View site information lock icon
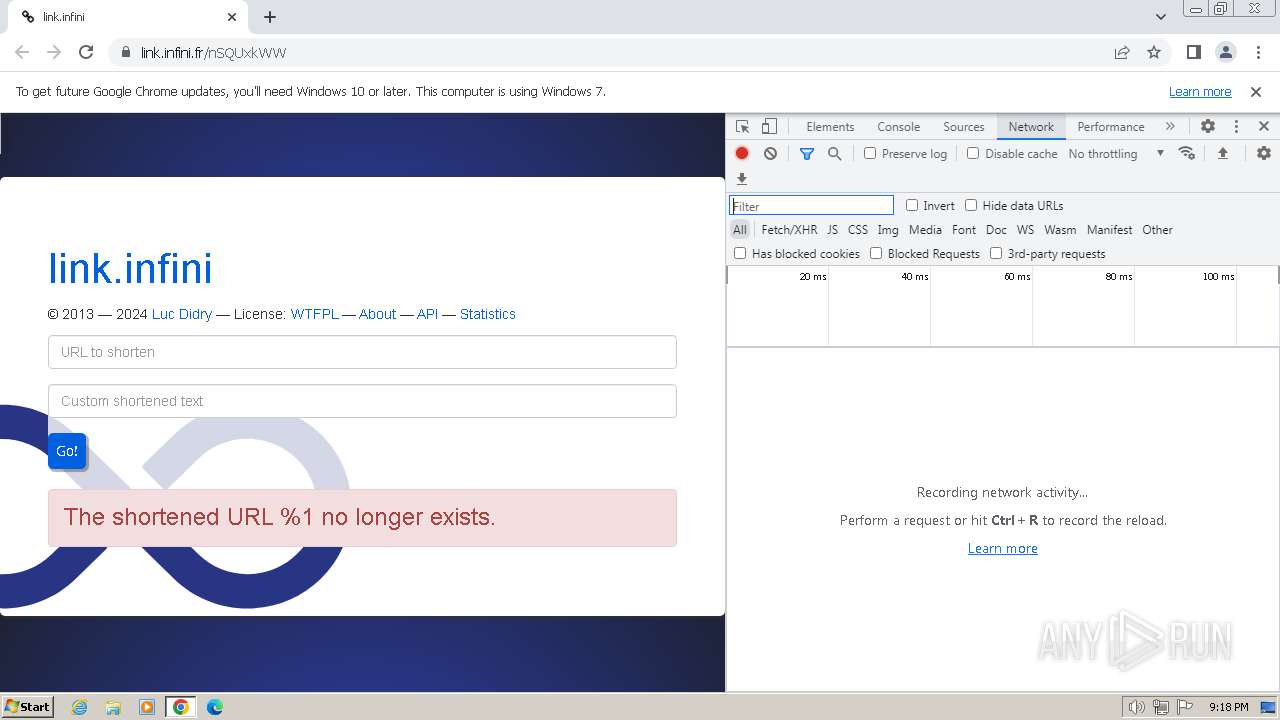 click(x=126, y=52)
